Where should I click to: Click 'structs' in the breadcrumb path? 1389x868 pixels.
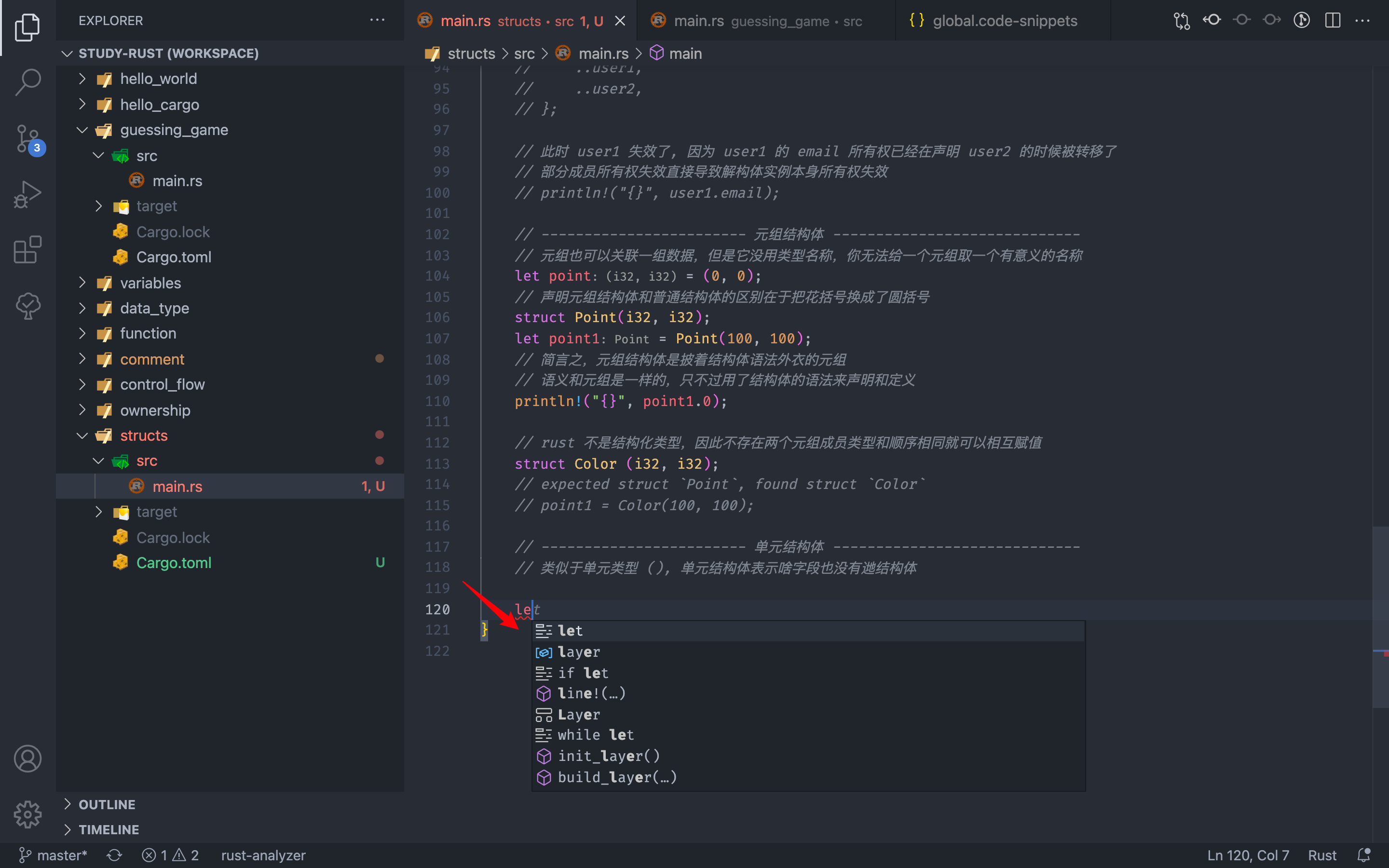[x=471, y=53]
